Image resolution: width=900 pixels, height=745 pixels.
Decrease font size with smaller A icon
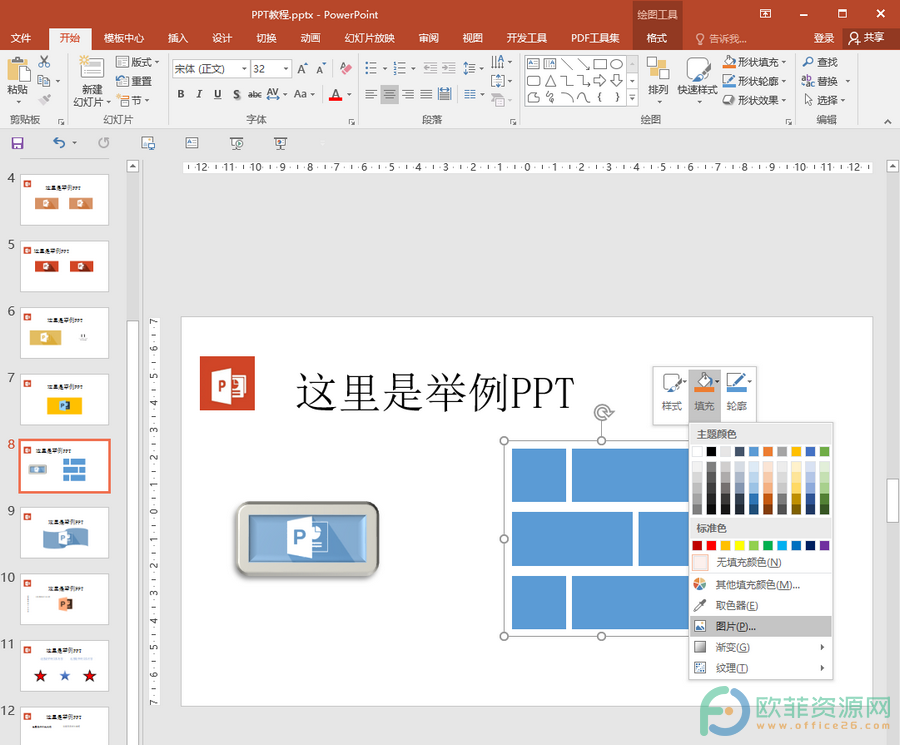tap(321, 69)
